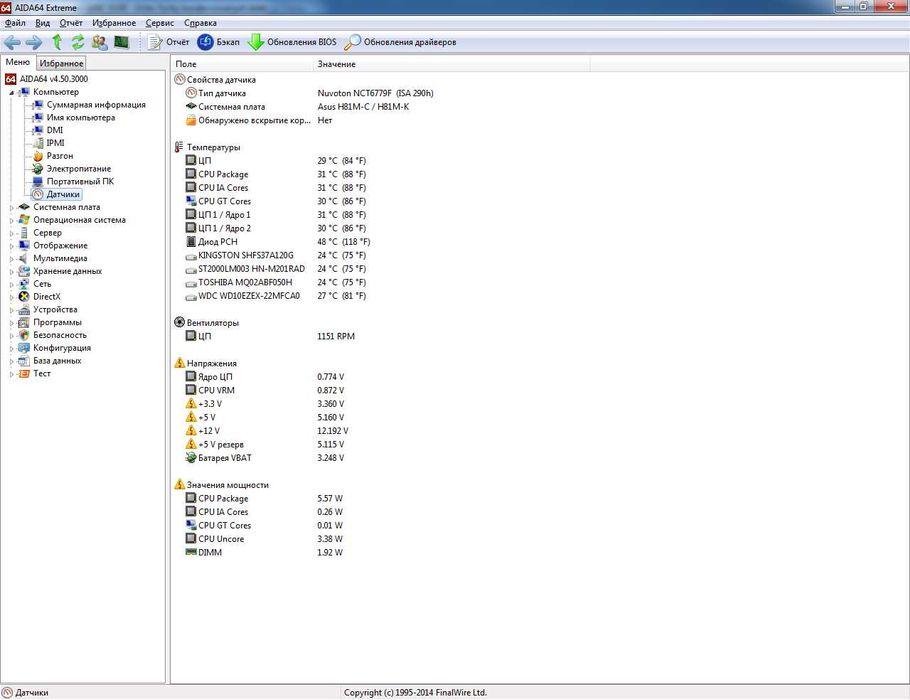Select Суммарная информация in tree
The height and width of the screenshot is (700, 910).
(x=96, y=104)
